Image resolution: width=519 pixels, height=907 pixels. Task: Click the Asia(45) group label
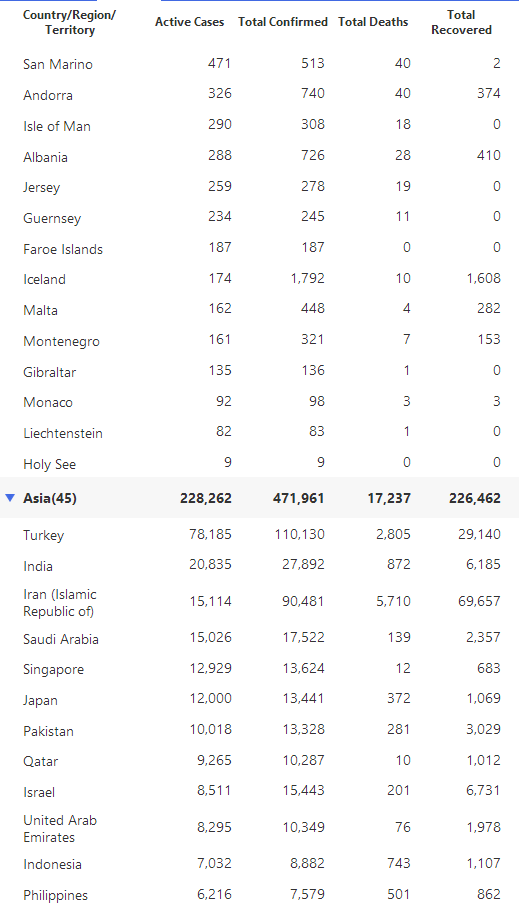tap(50, 498)
